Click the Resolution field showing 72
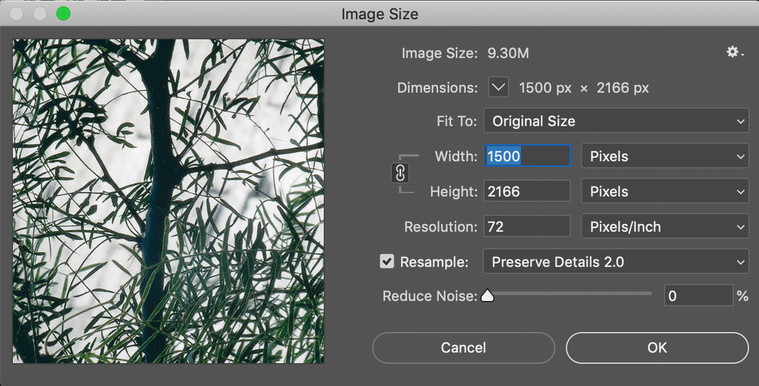This screenshot has height=386, width=759. (527, 227)
